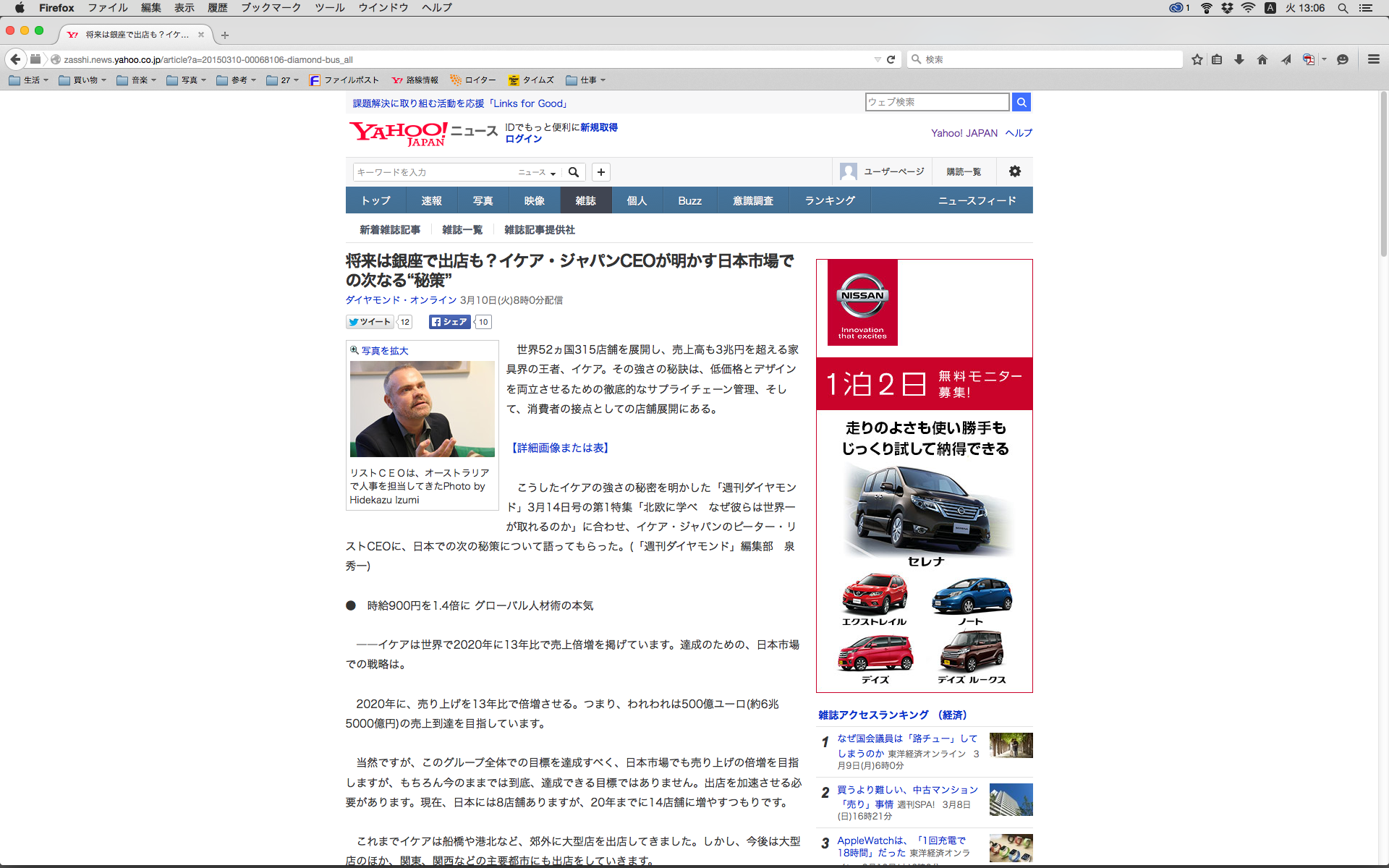Screen dimensions: 1389x868
Task: Expand the 仕事 bookmarks folder
Action: [586, 80]
